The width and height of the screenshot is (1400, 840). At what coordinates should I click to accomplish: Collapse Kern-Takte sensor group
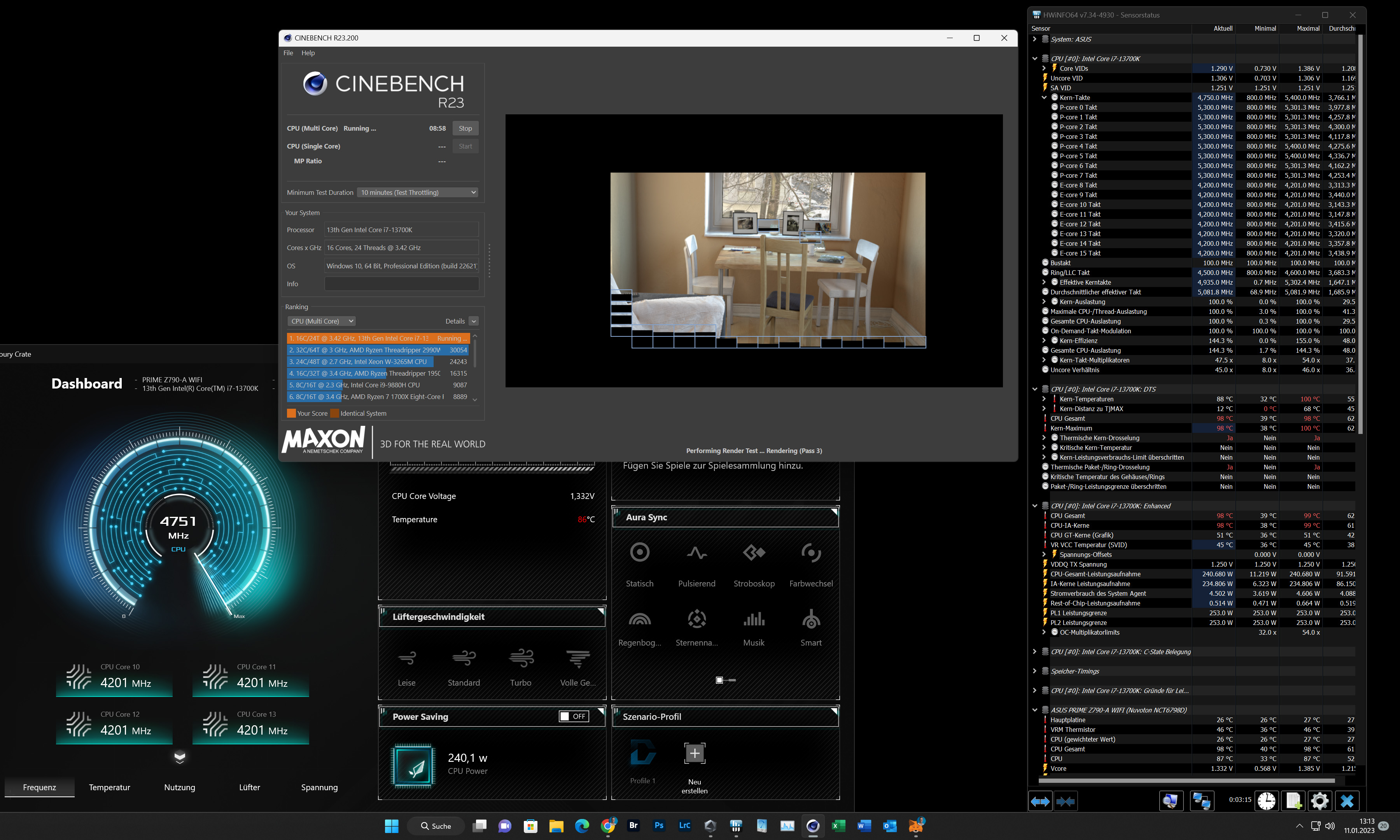tap(1044, 97)
